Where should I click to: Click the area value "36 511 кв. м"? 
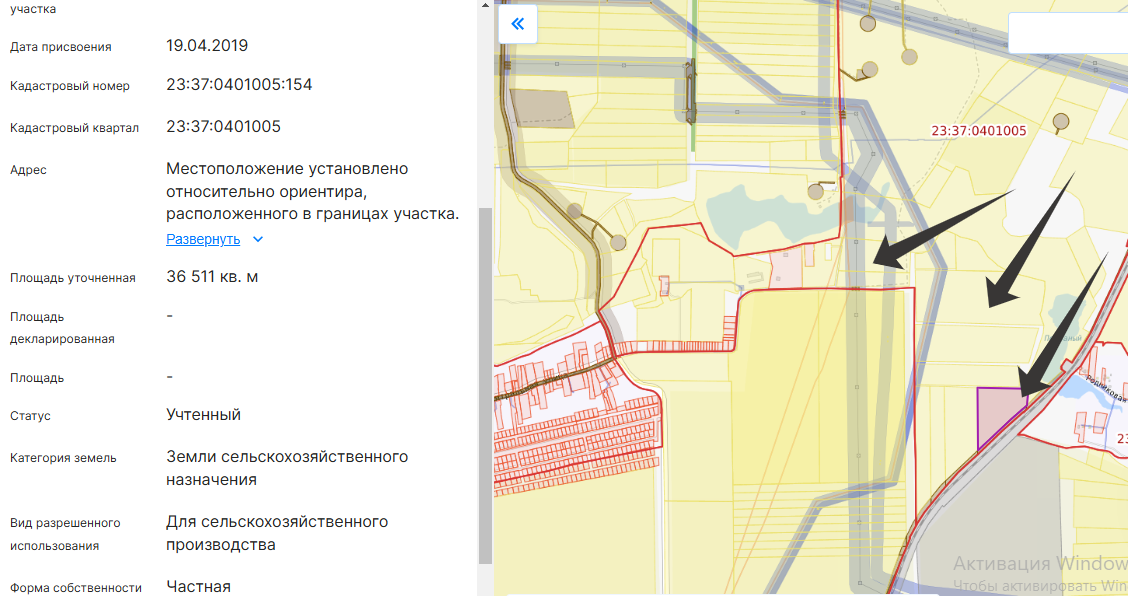coord(212,276)
